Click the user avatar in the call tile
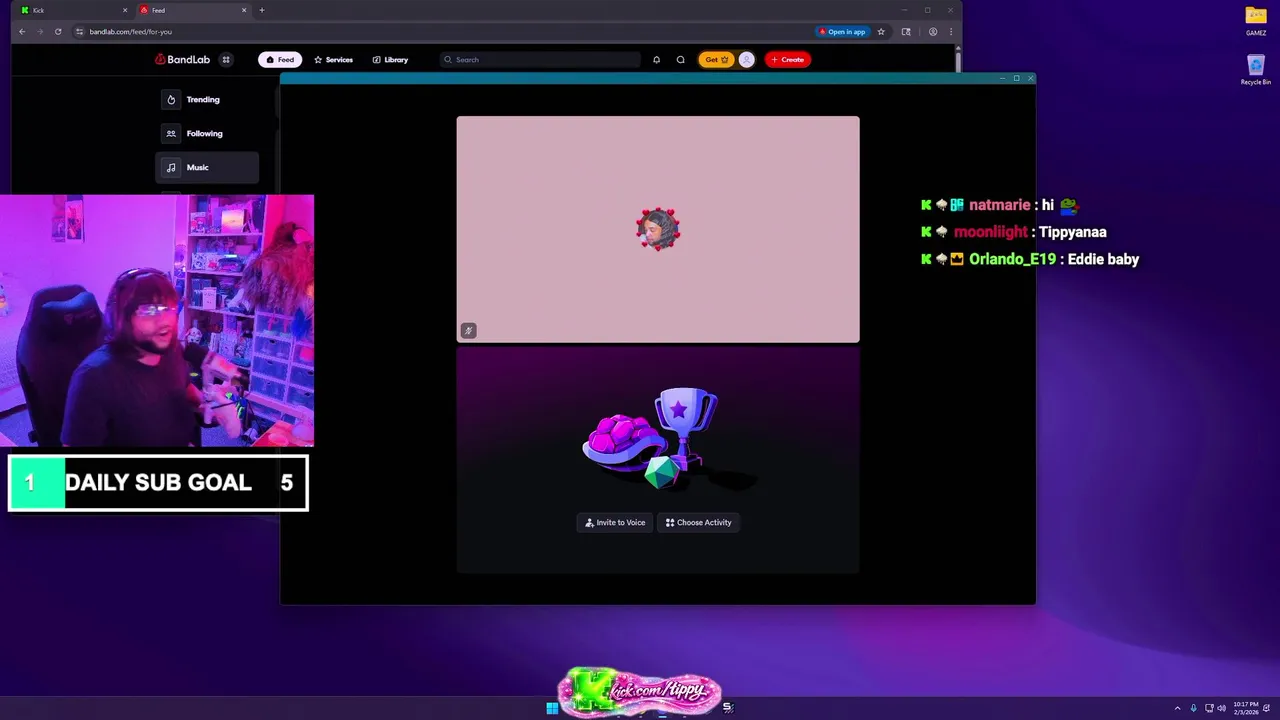 (658, 229)
